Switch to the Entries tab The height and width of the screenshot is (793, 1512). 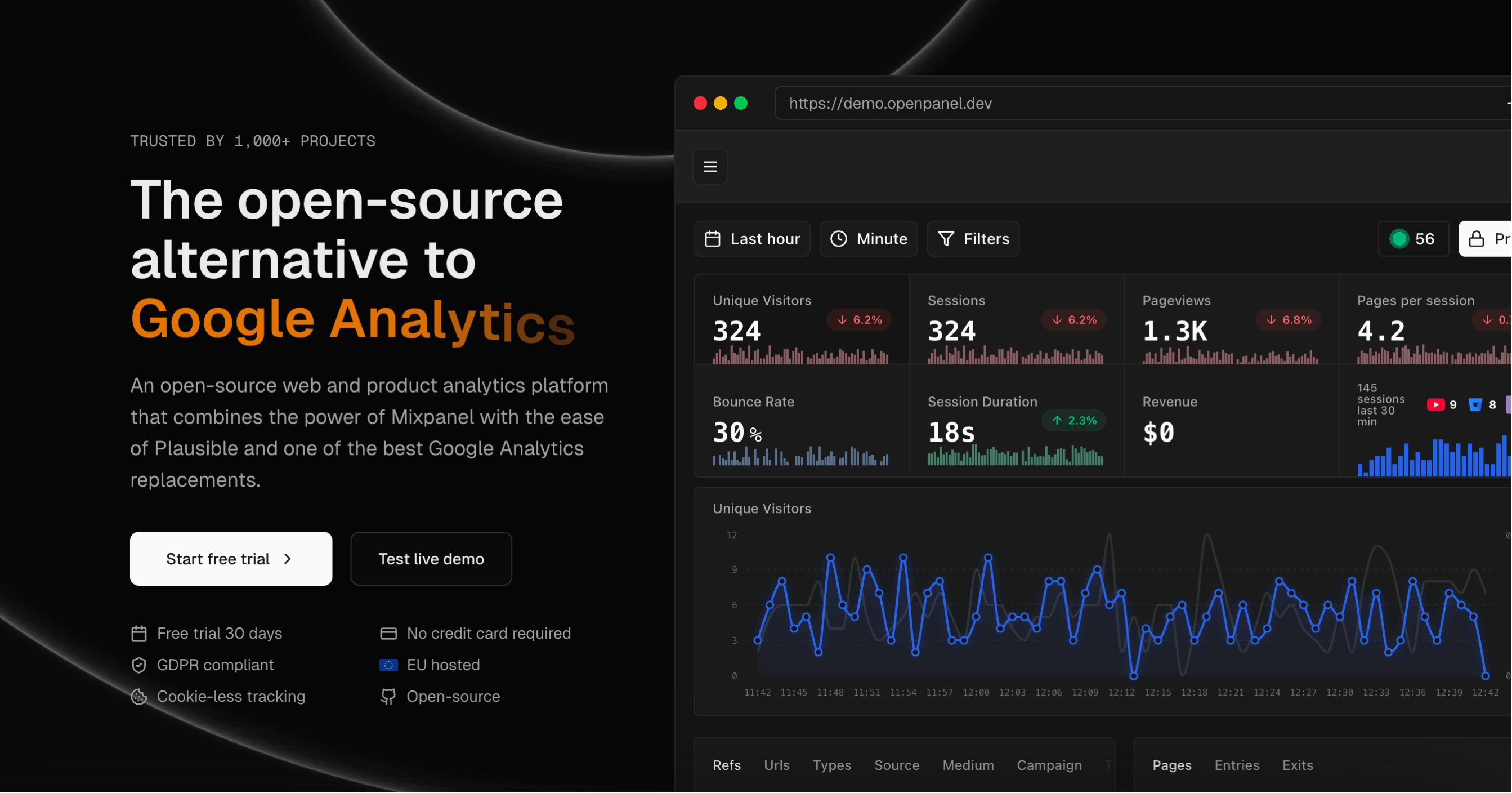coord(1236,765)
